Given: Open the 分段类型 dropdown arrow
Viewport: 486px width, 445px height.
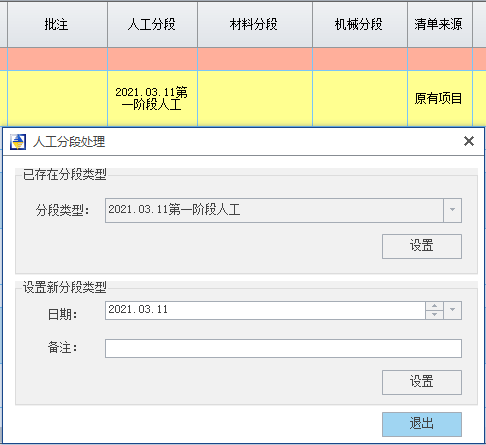Looking at the screenshot, I should [x=452, y=210].
